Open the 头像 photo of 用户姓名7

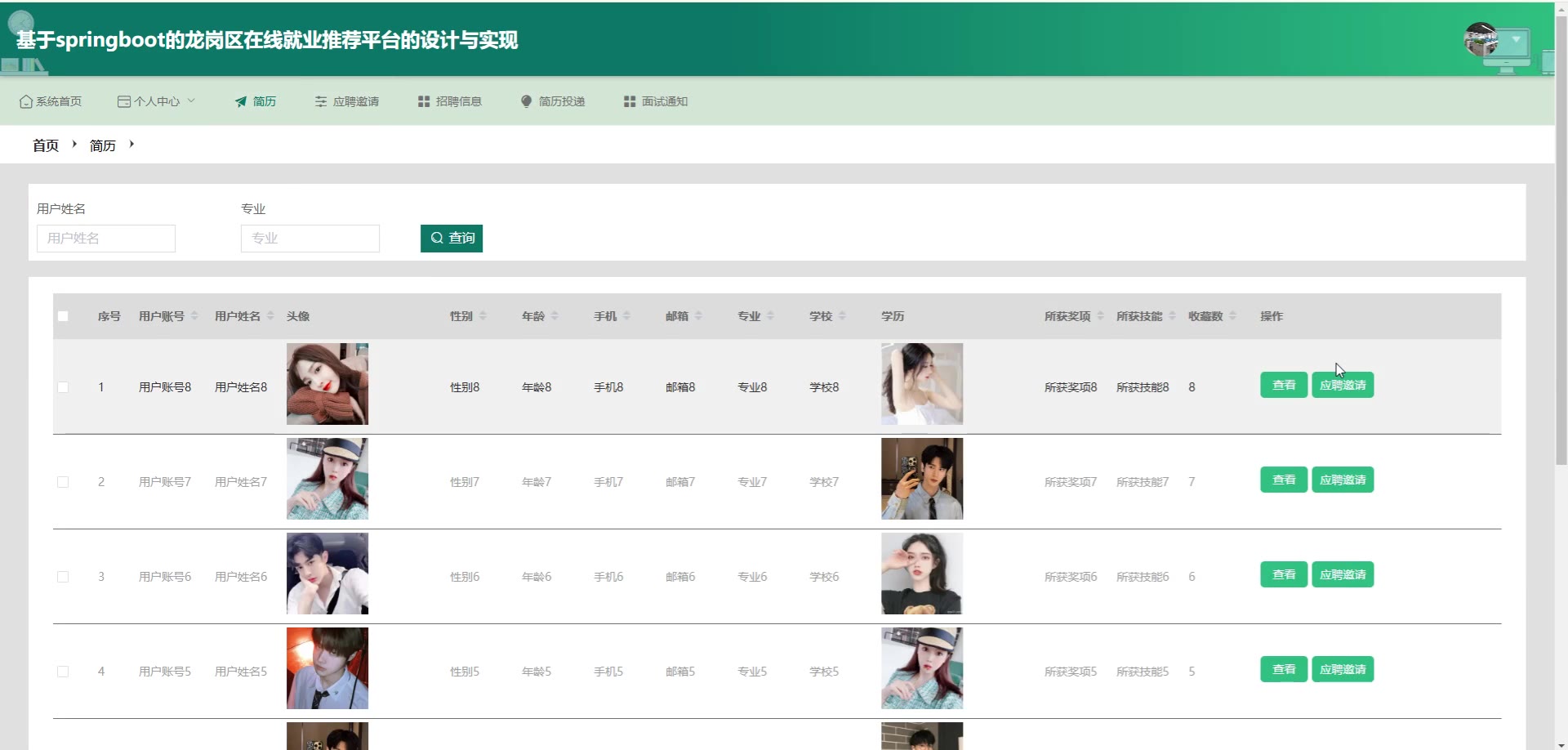coord(327,479)
